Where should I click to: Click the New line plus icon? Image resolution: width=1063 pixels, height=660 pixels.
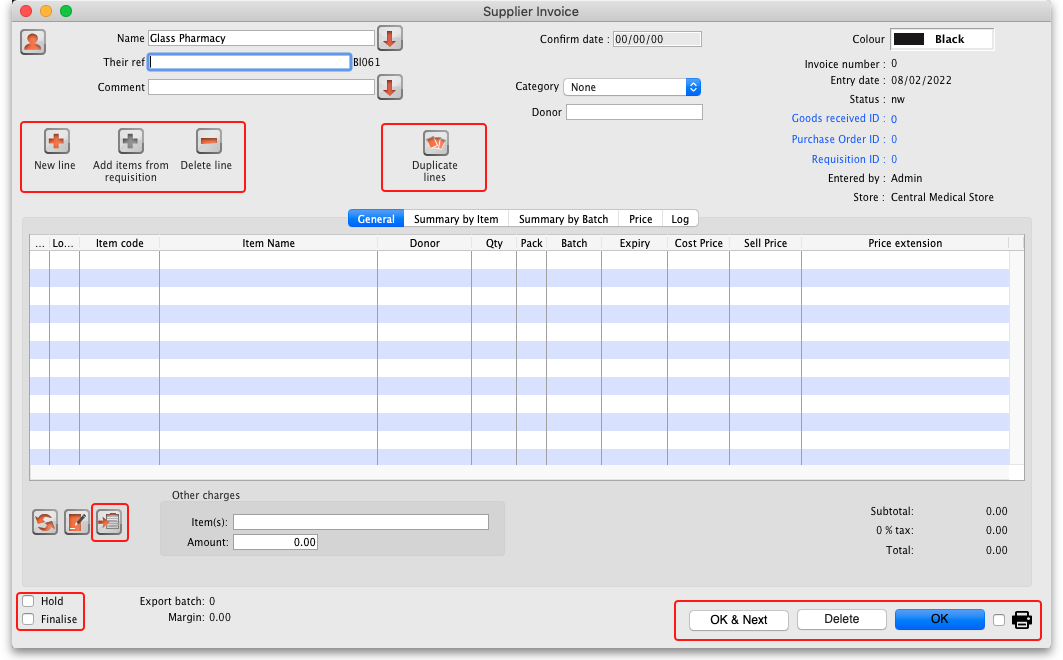tap(57, 142)
